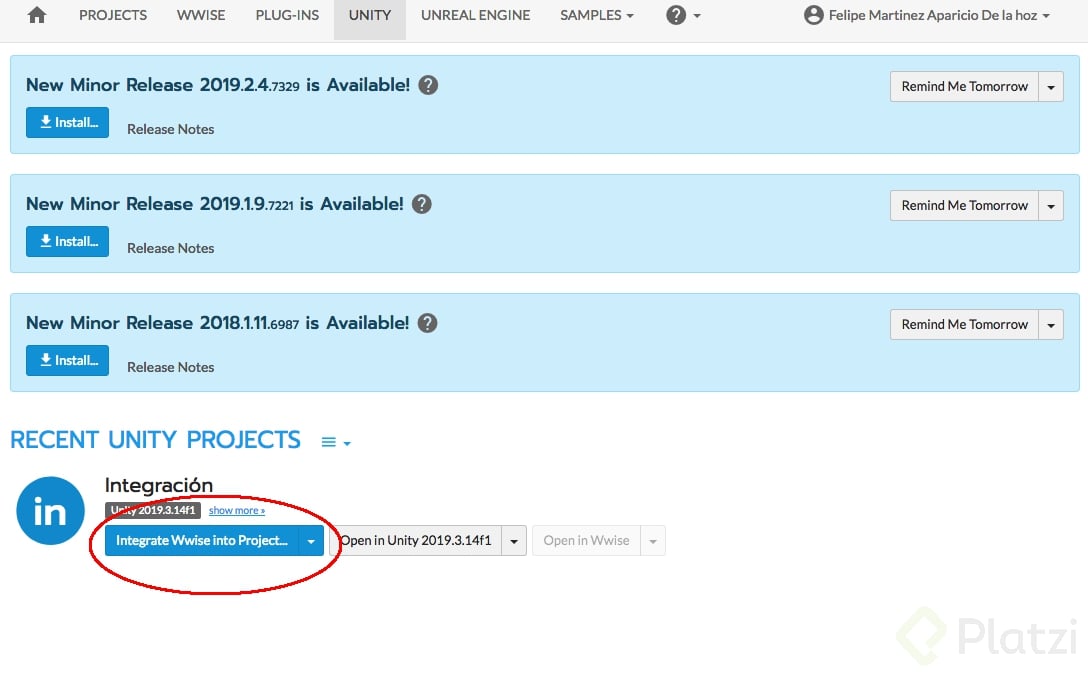The width and height of the screenshot is (1088, 673).
Task: Click the Open in Wwise button
Action: click(x=586, y=540)
